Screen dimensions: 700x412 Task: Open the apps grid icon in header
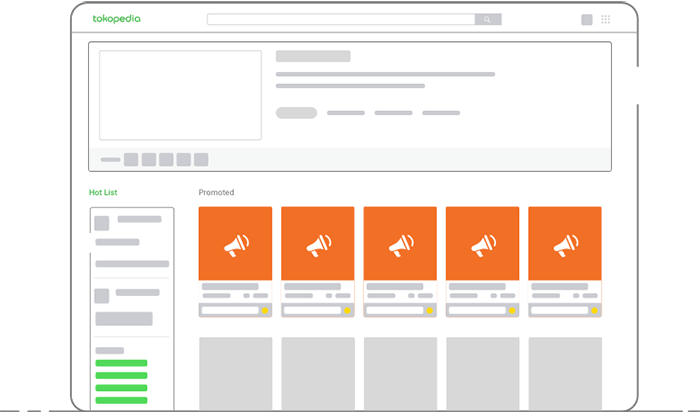[606, 19]
